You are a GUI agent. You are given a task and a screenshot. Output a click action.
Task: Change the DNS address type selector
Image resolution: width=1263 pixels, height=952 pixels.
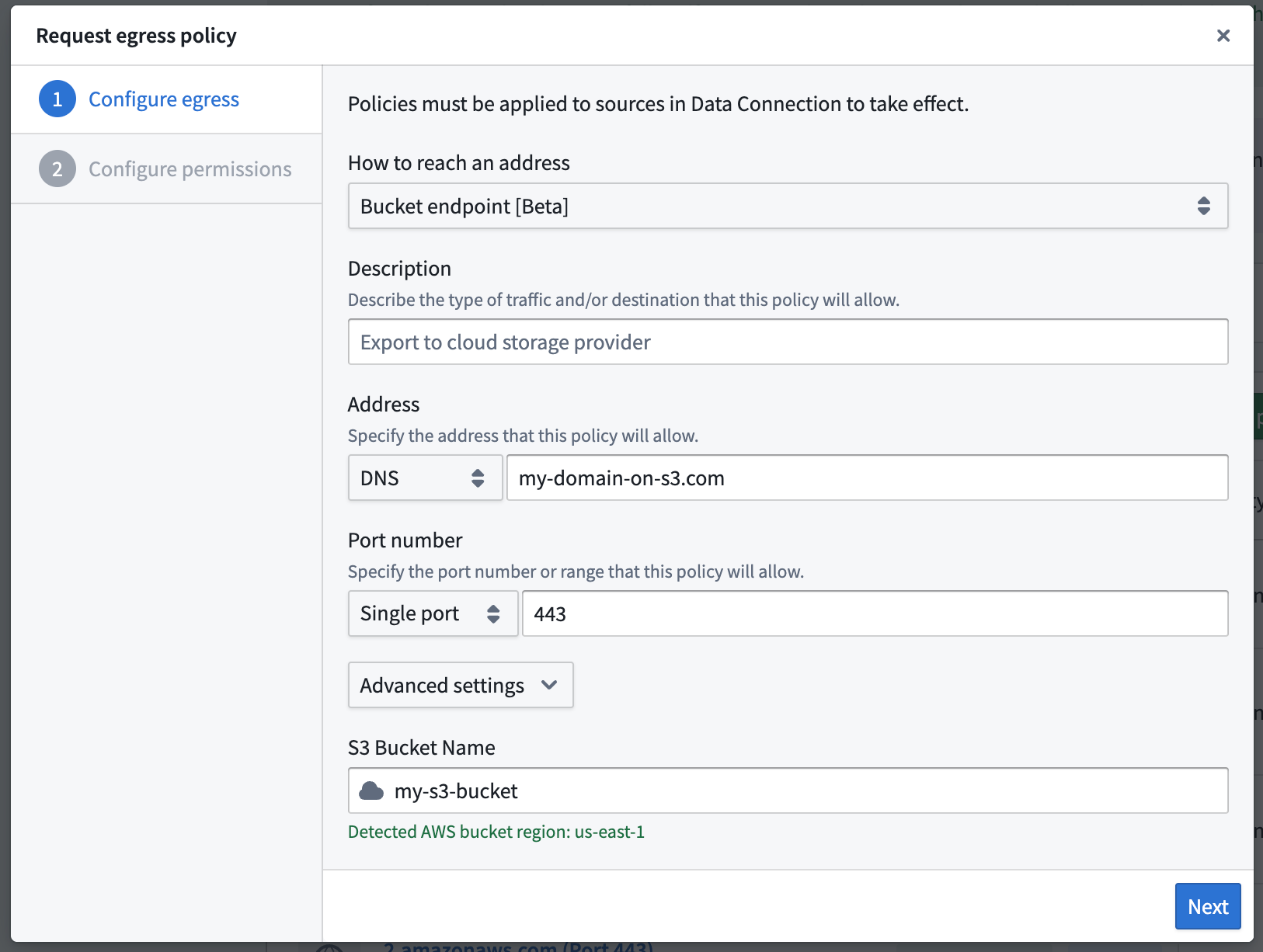425,478
